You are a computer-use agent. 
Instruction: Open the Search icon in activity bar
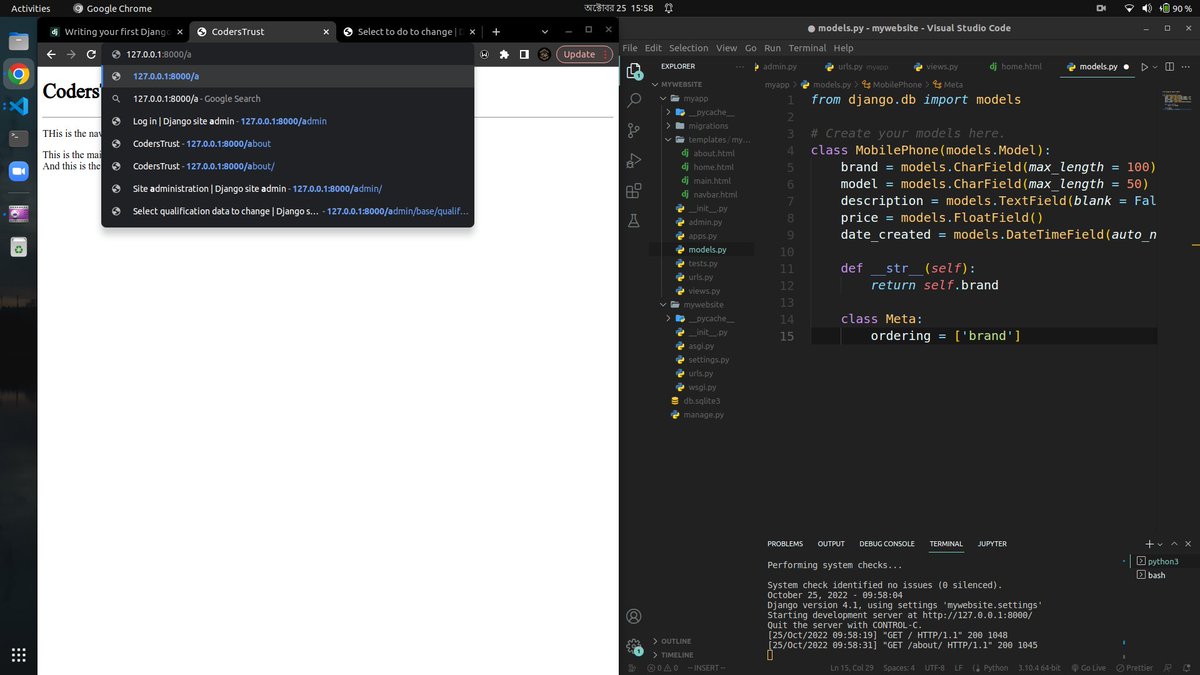[x=633, y=99]
